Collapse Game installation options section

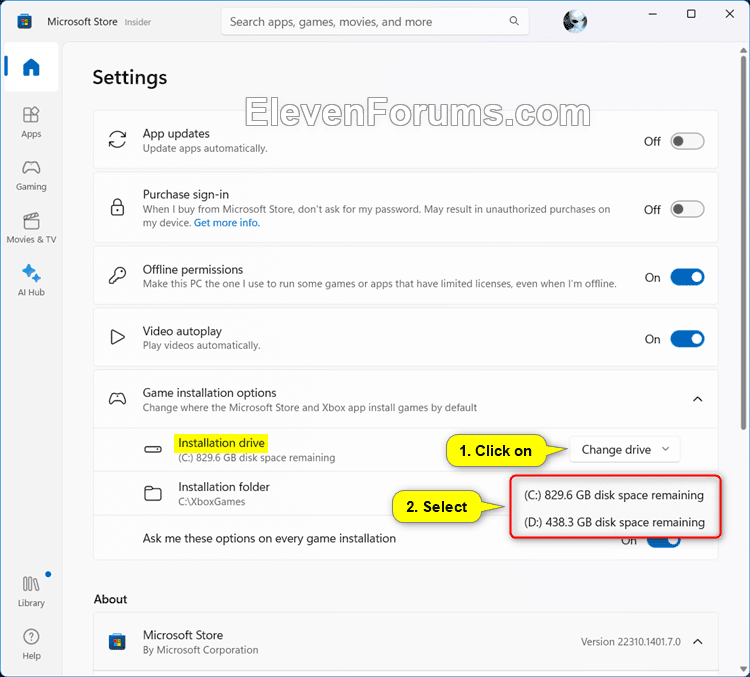(697, 399)
